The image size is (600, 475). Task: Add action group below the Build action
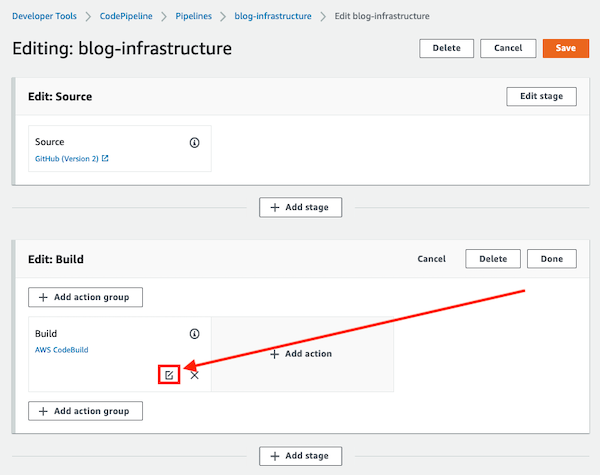[x=85, y=411]
